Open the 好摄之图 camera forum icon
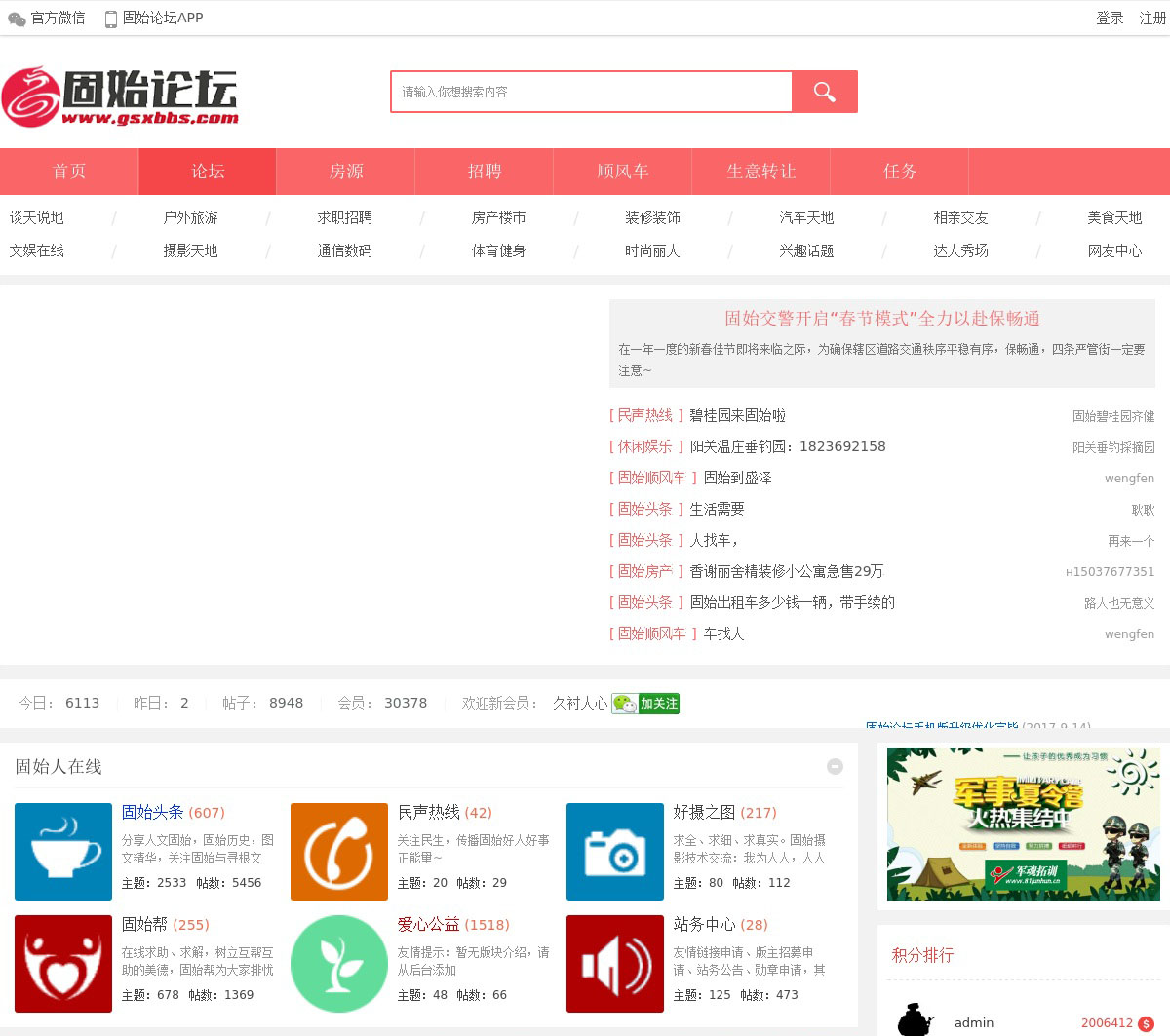 pos(614,851)
